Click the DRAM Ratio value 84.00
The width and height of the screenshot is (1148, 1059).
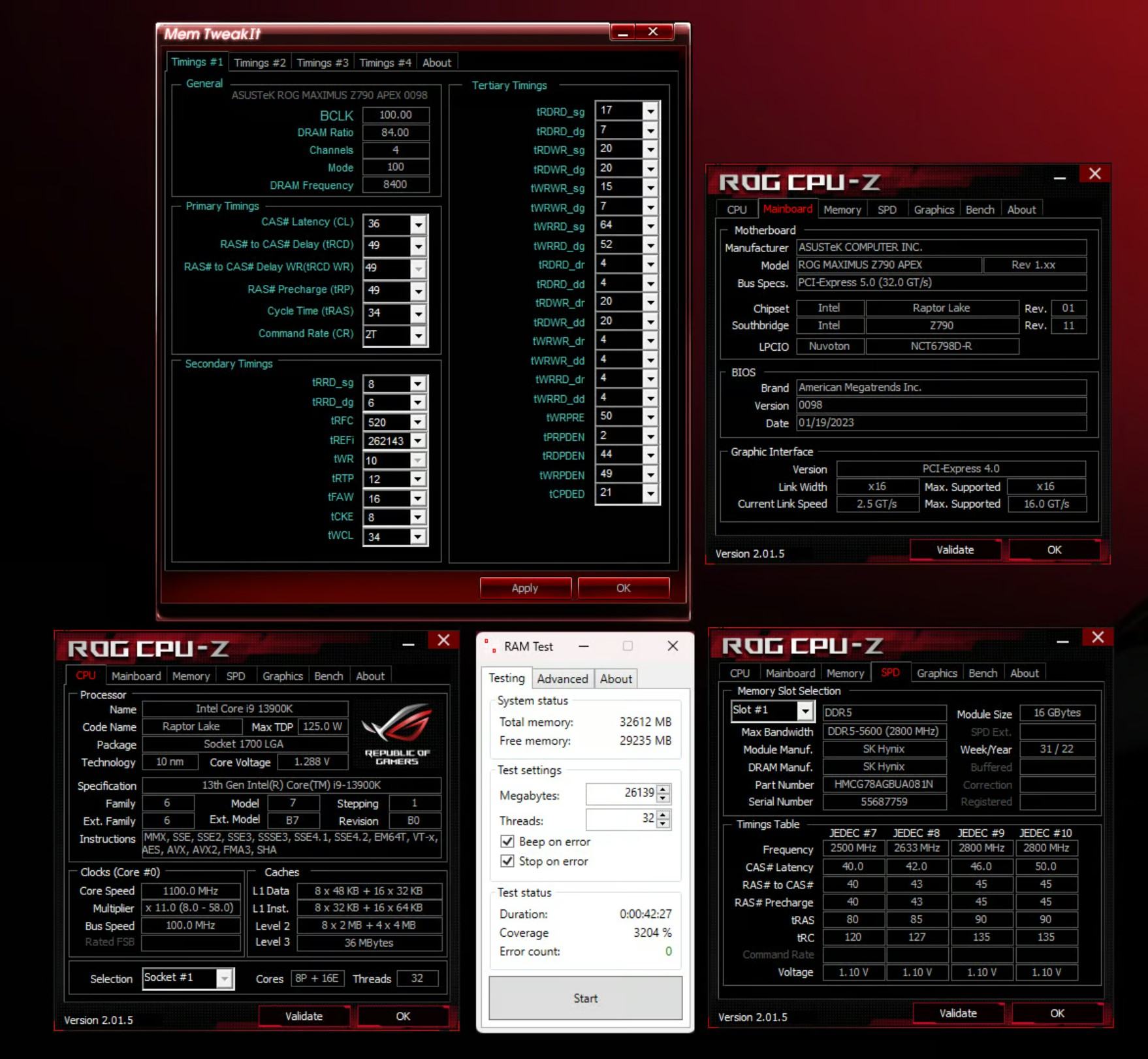[396, 133]
